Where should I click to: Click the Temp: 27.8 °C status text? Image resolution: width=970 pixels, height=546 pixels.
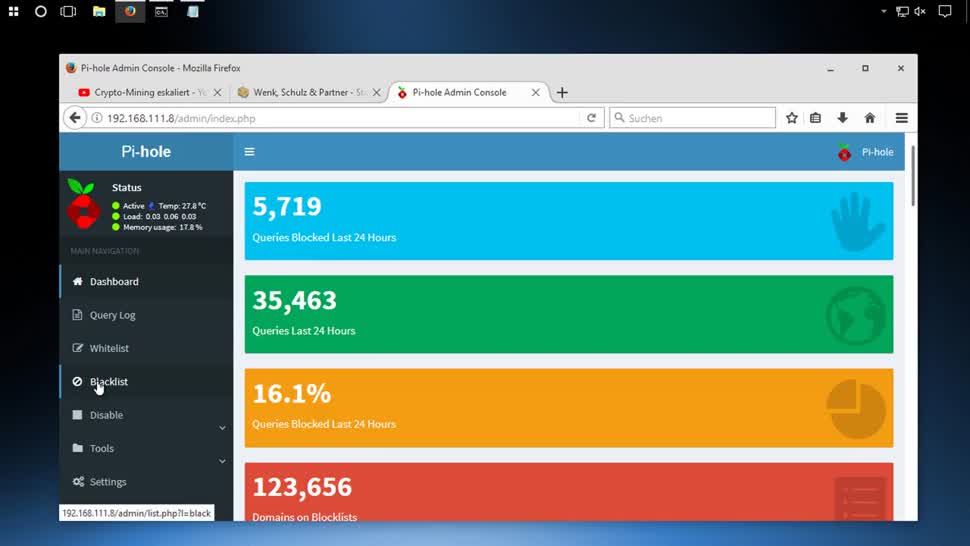(x=182, y=206)
